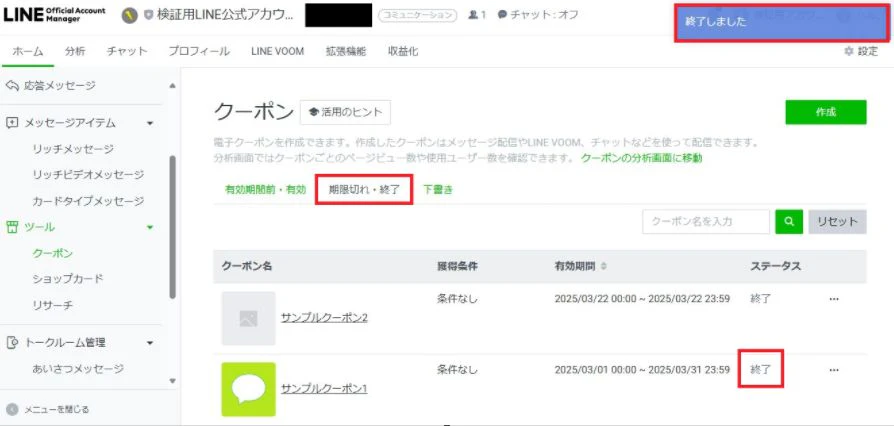Open the LINE VOOM tab
The image size is (894, 426).
pyautogui.click(x=277, y=51)
